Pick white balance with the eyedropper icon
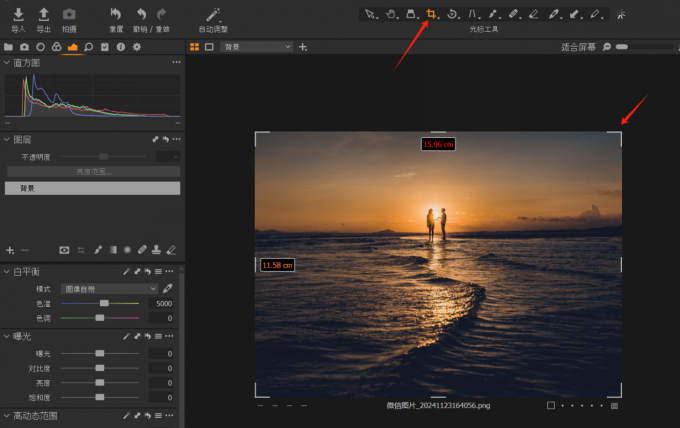 pyautogui.click(x=167, y=288)
